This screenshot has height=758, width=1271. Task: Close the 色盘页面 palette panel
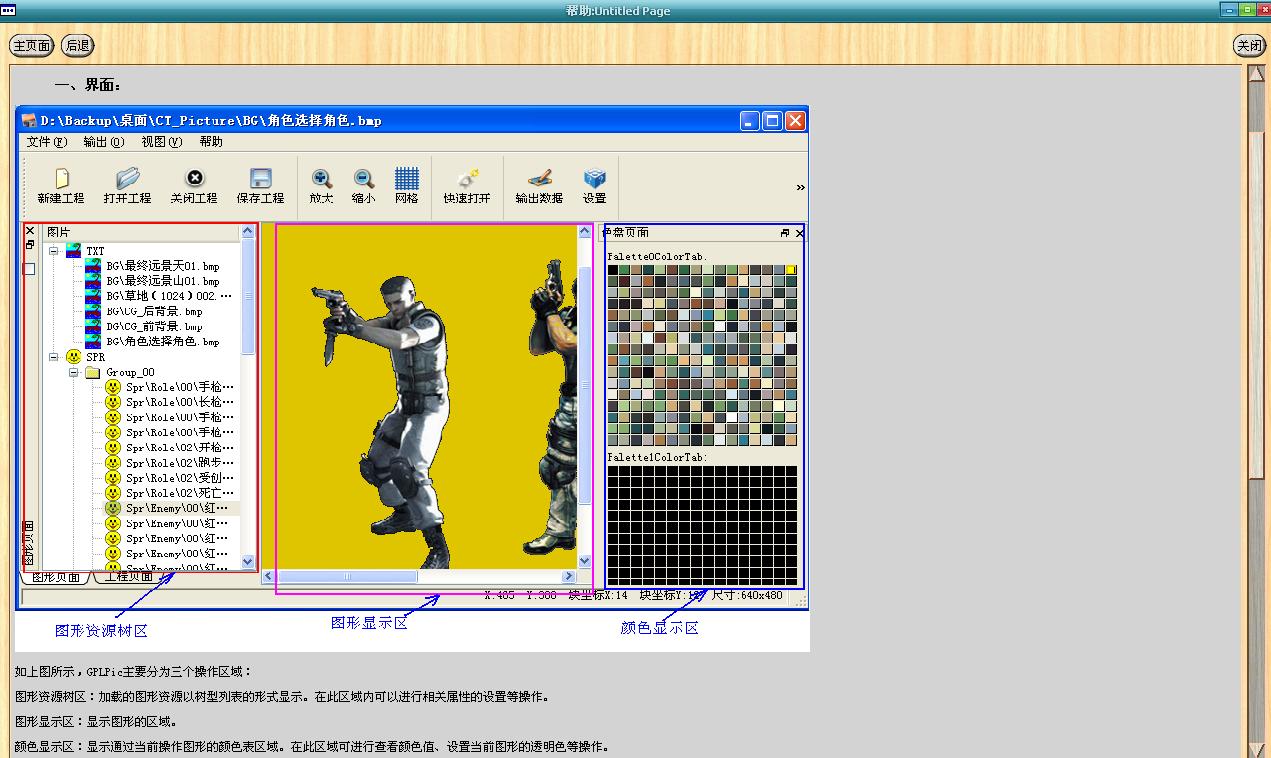(x=799, y=233)
